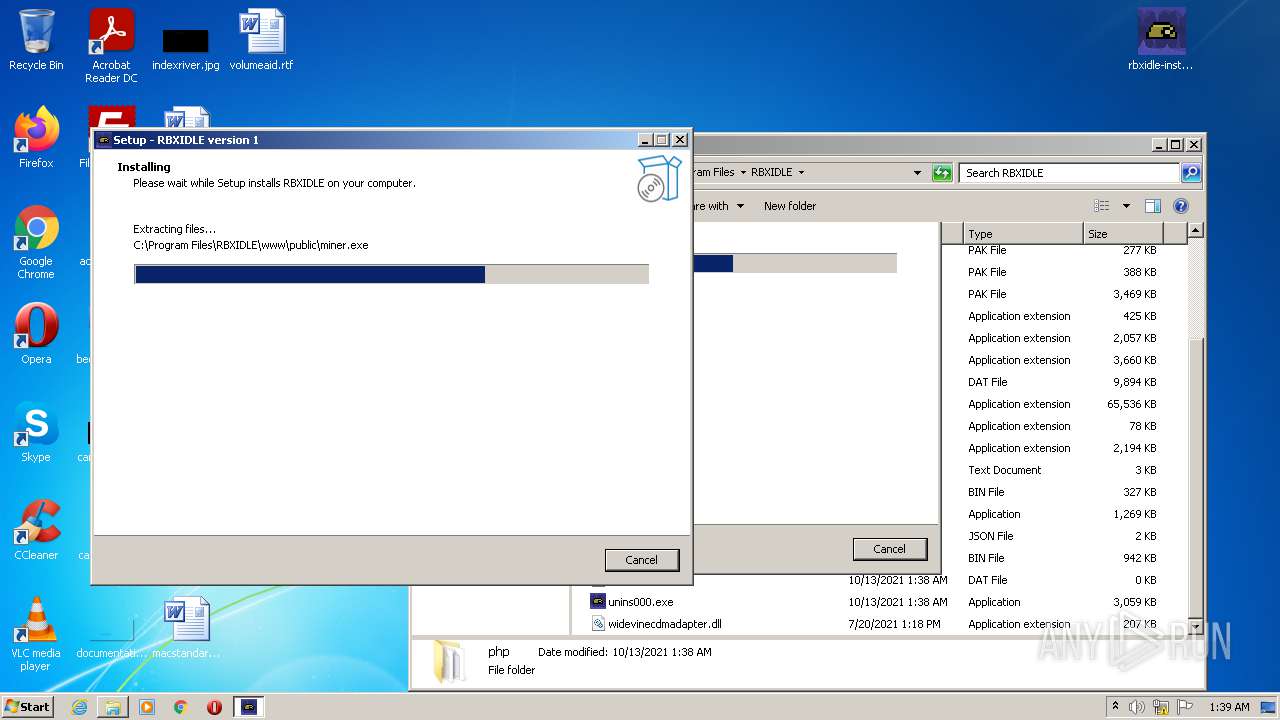Click the Start button

click(28, 706)
